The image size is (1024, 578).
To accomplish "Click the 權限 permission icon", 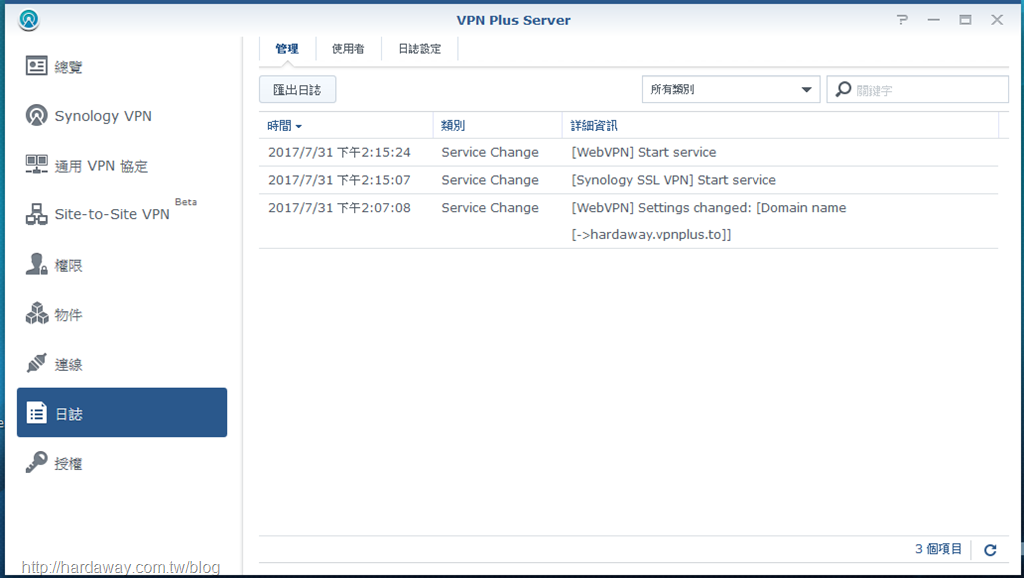I will pos(37,263).
